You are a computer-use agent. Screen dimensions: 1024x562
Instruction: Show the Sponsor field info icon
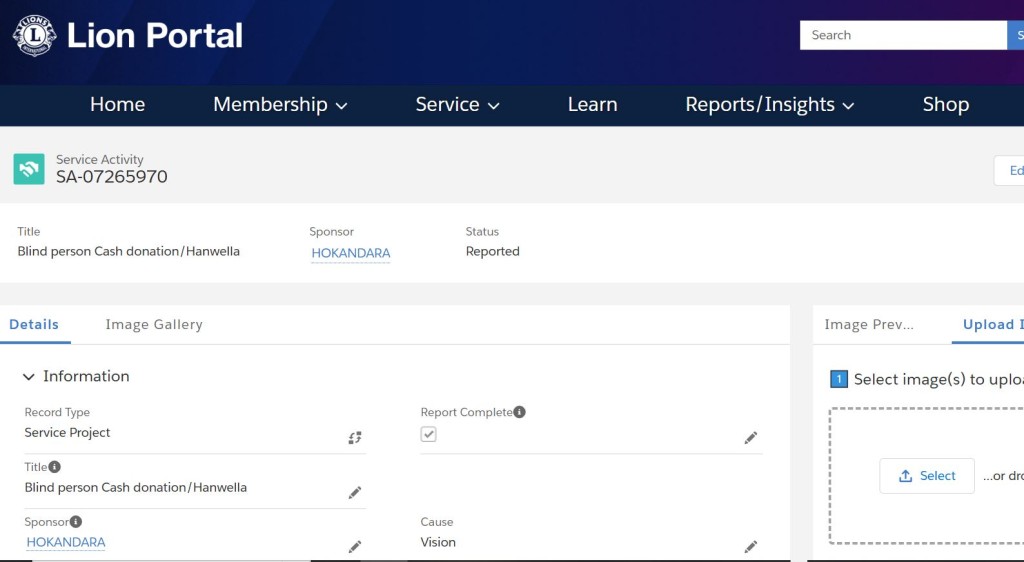[x=76, y=522]
